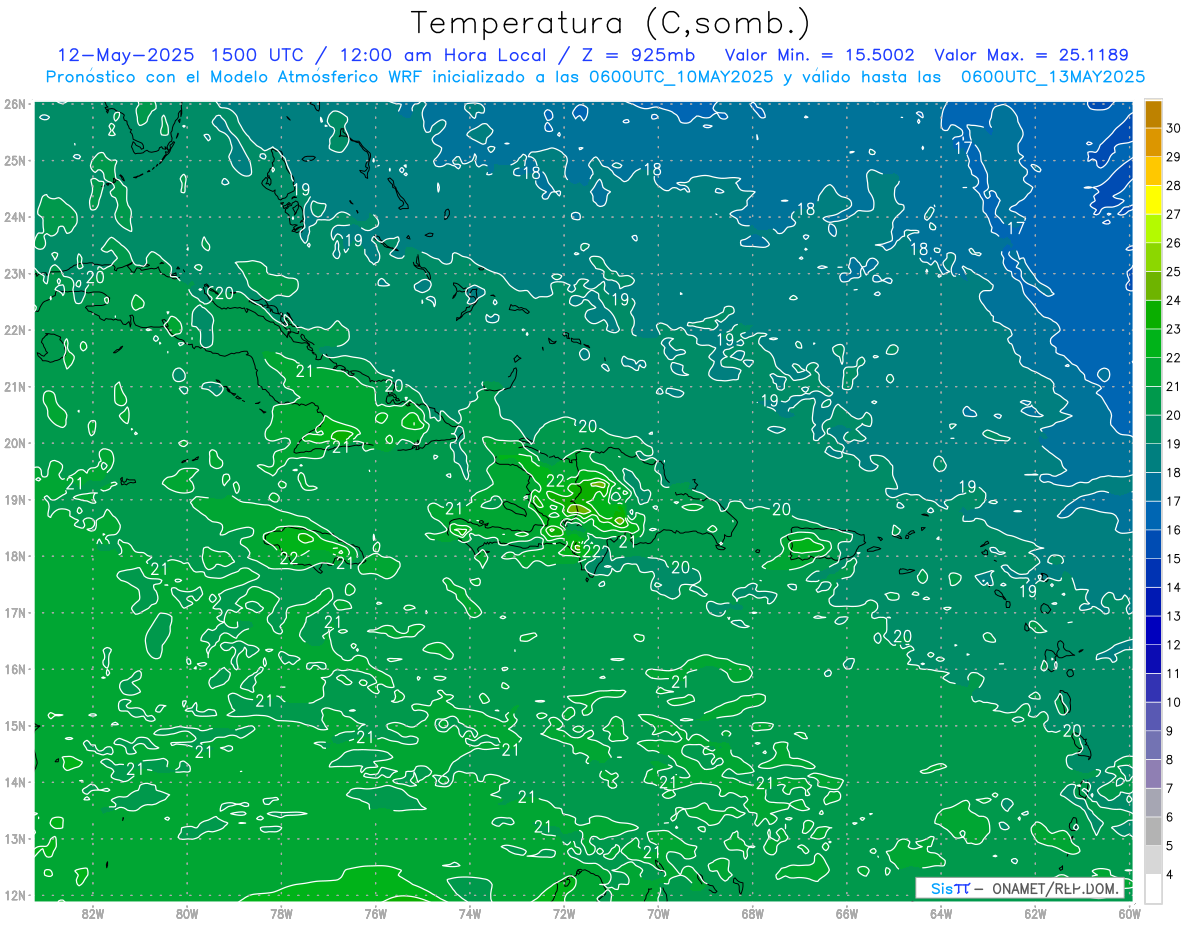
Task: Click the latitude axis label "15N"
Action: [14, 725]
